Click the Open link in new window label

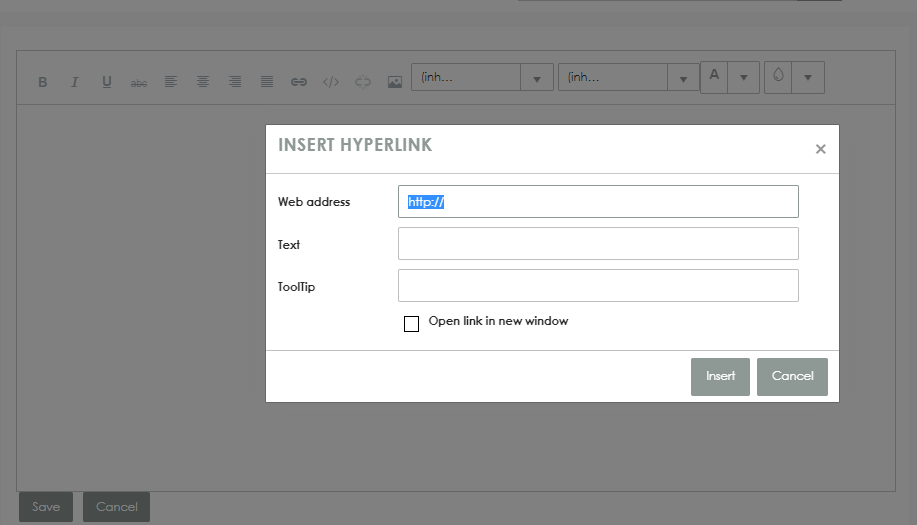point(498,321)
